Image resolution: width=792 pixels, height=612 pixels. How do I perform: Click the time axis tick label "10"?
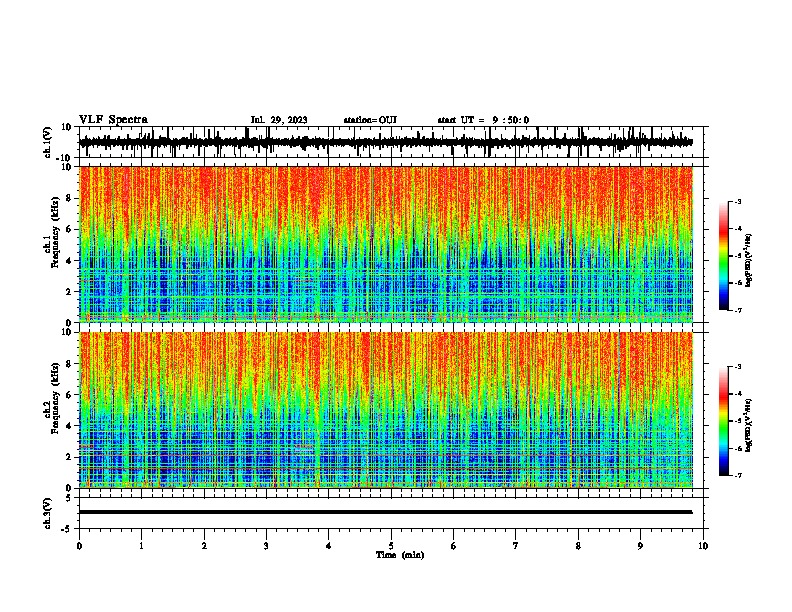pyautogui.click(x=703, y=546)
